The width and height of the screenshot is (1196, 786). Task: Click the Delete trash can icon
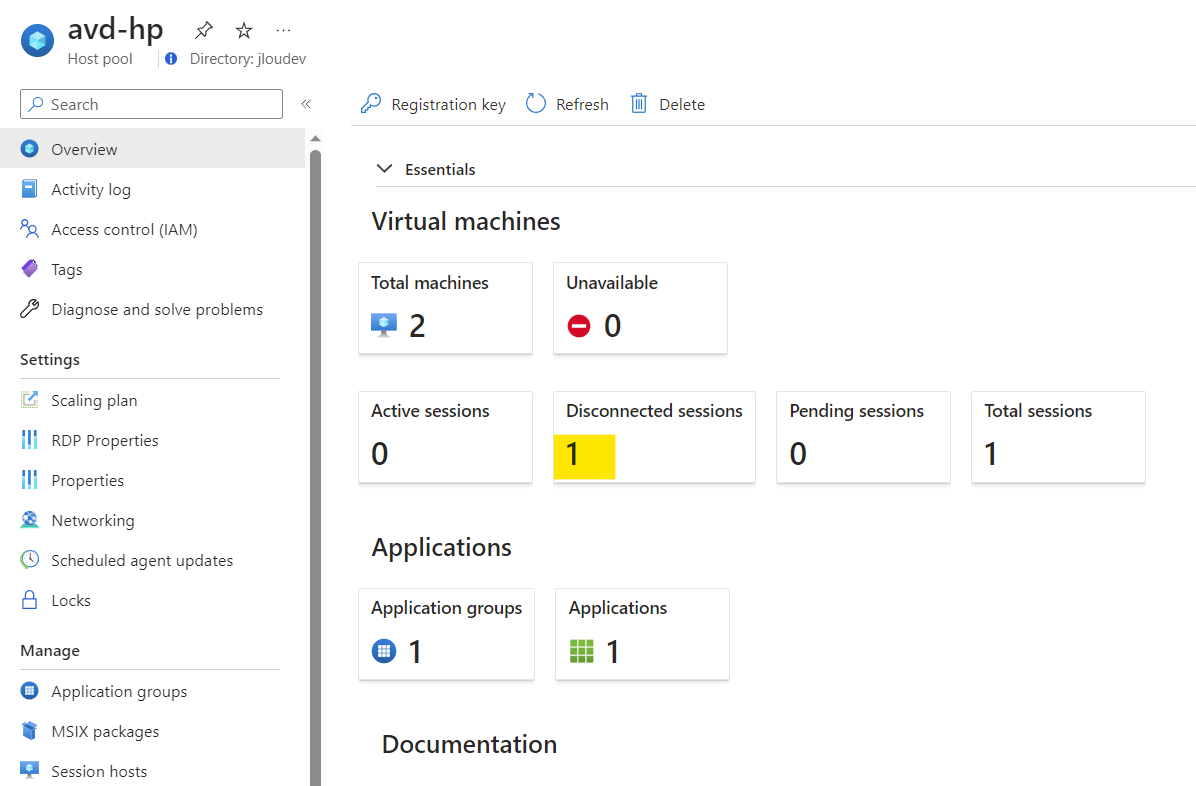639,104
